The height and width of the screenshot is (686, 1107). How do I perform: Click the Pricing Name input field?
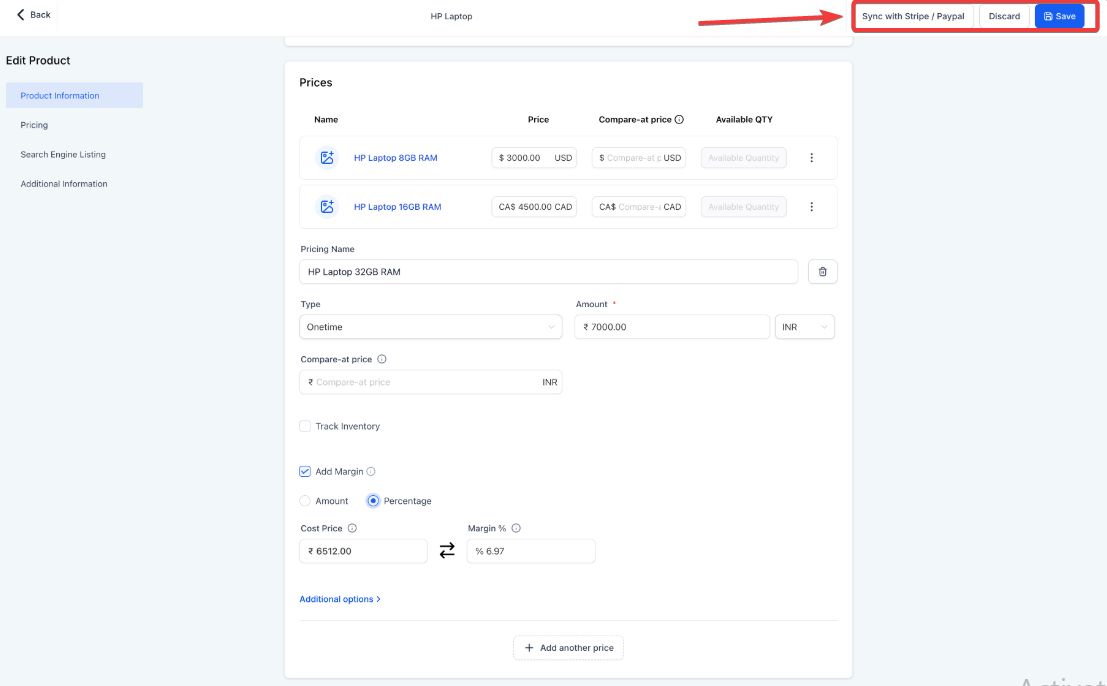click(548, 272)
